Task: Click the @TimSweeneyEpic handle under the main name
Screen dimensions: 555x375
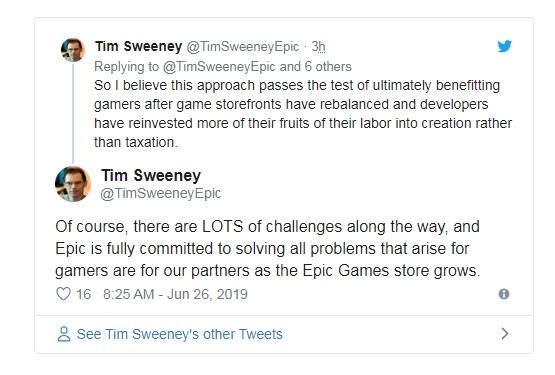Action: point(161,193)
